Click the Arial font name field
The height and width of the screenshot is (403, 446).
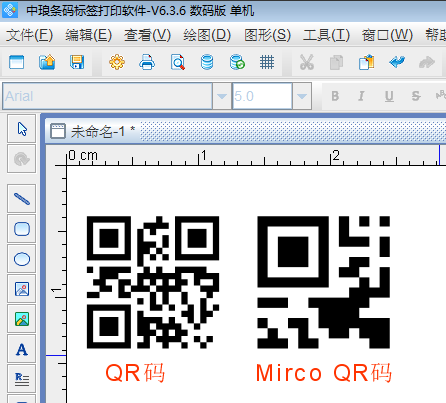[107, 96]
